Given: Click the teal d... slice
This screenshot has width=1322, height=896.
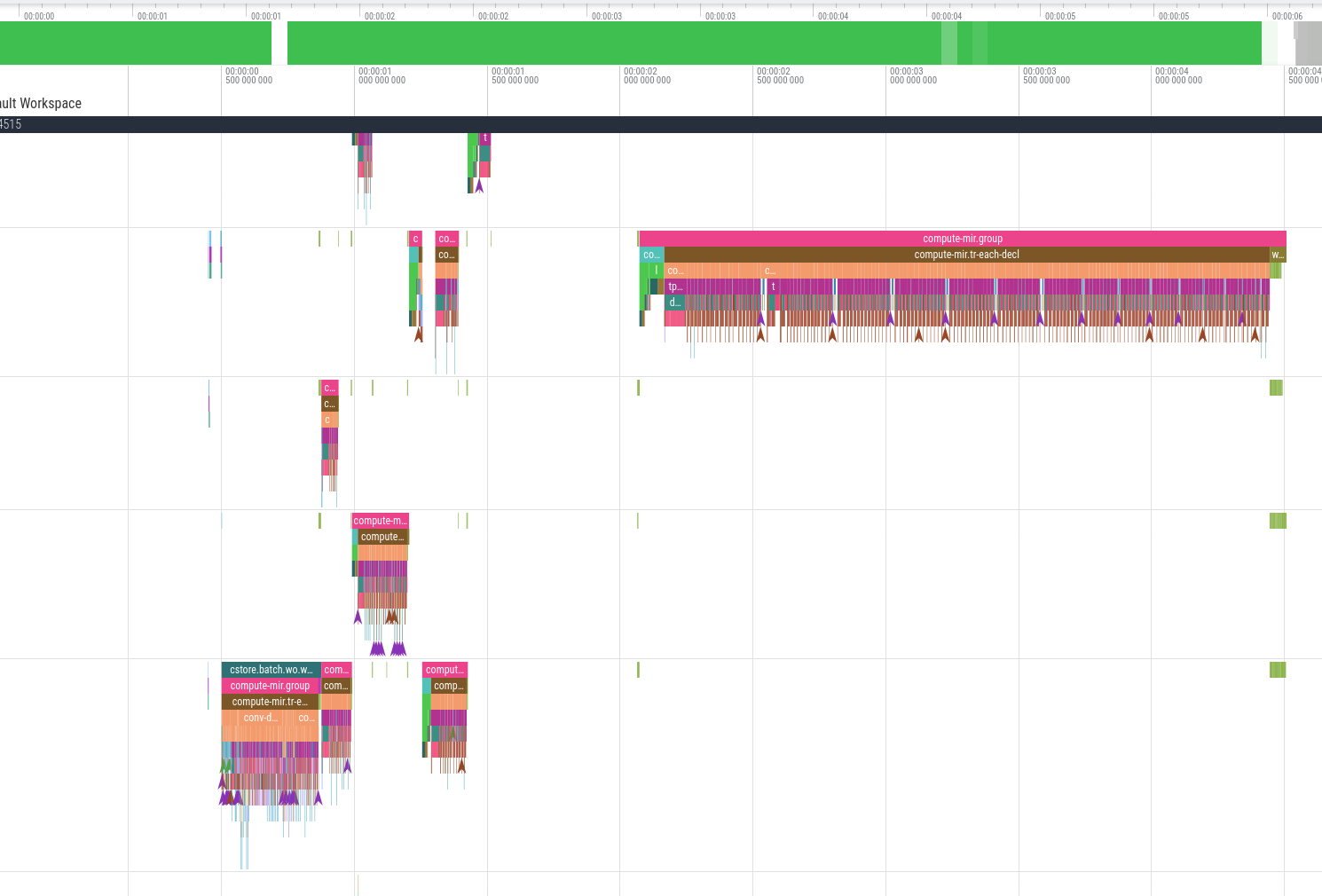Looking at the screenshot, I should [x=674, y=303].
